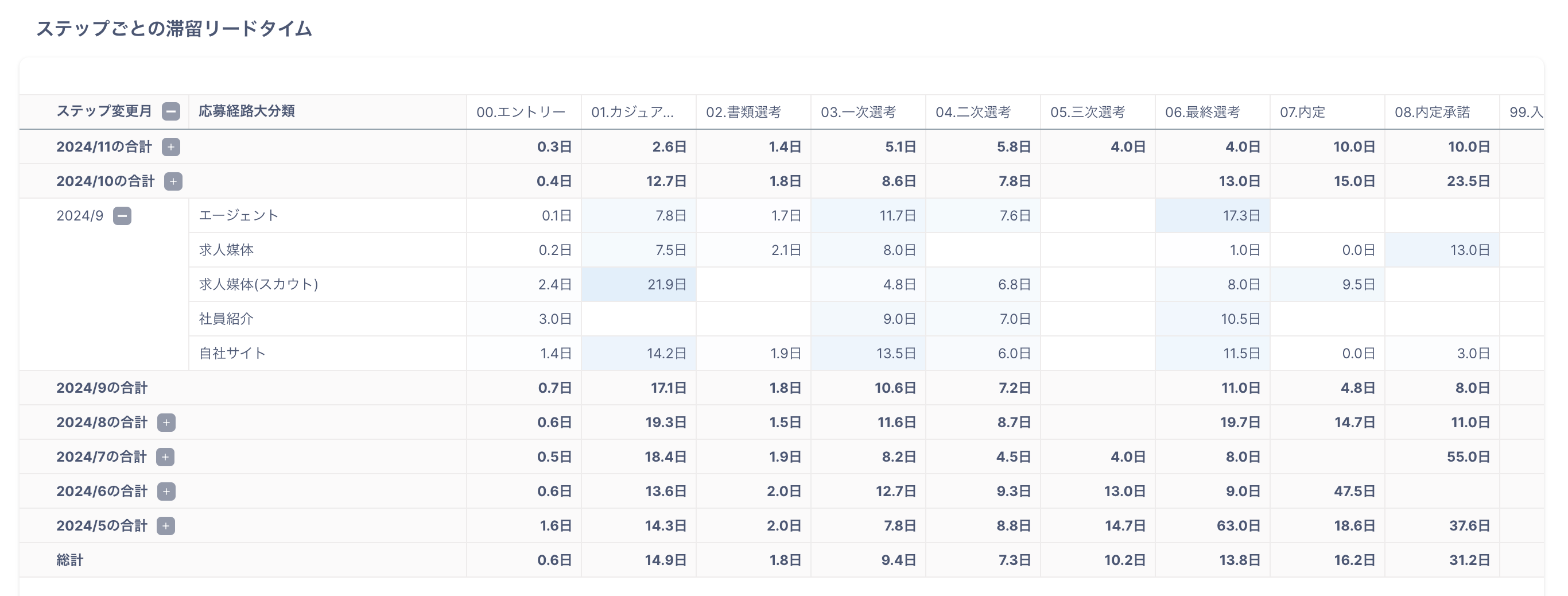
Task: Click the 総計 row label
Action: click(70, 560)
